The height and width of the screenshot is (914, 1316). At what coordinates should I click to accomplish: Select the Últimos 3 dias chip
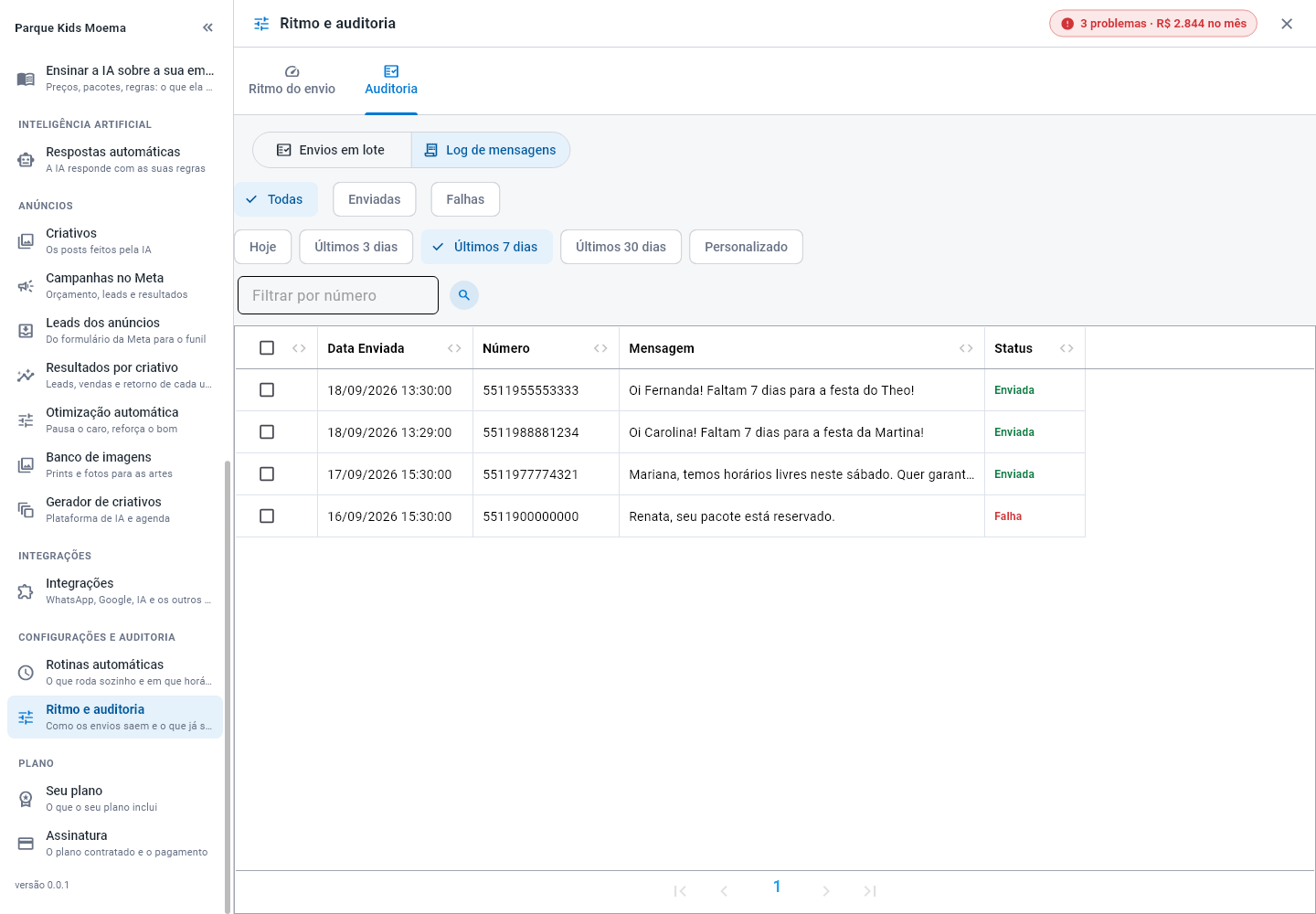click(356, 247)
